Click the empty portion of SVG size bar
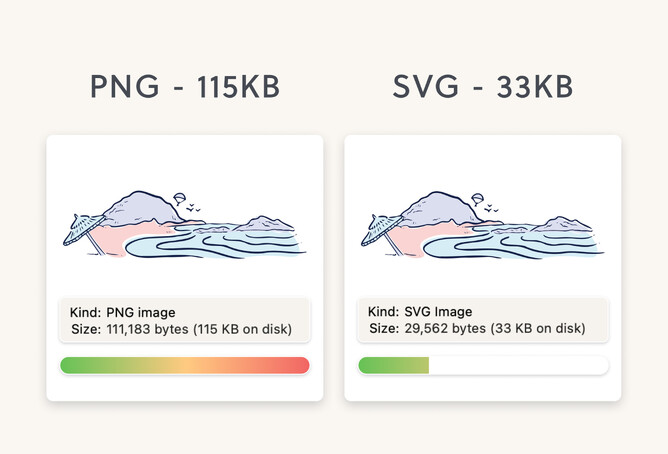668x454 pixels. pos(518,365)
